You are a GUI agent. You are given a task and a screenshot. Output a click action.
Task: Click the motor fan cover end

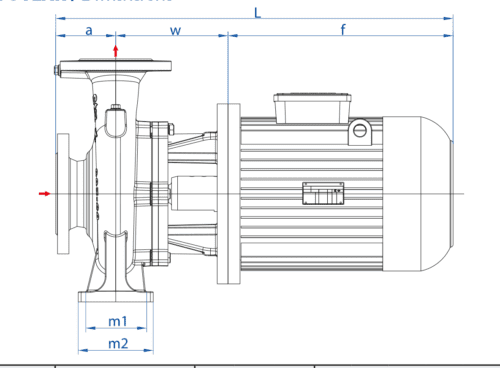[x=418, y=194]
